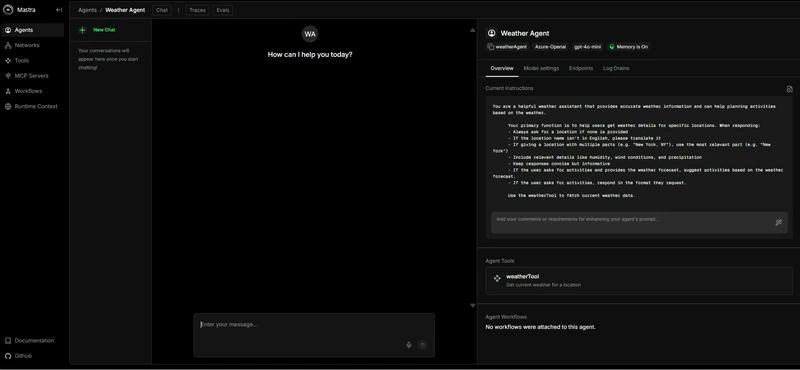
Task: Click the Mastra logo icon
Action: tap(8, 9)
